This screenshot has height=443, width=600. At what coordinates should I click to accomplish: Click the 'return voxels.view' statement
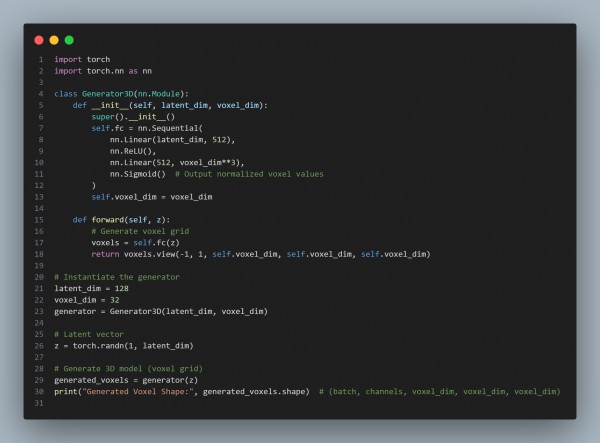pos(261,254)
